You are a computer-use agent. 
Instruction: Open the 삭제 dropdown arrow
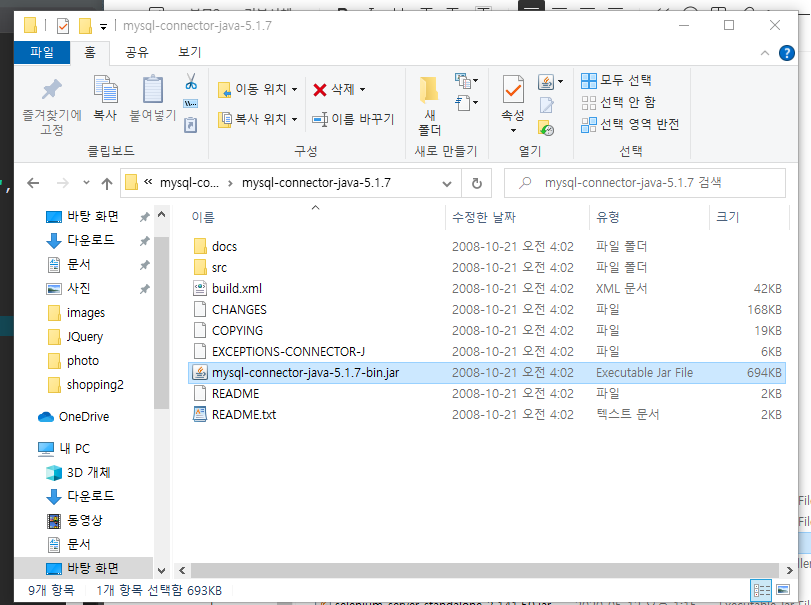363,89
